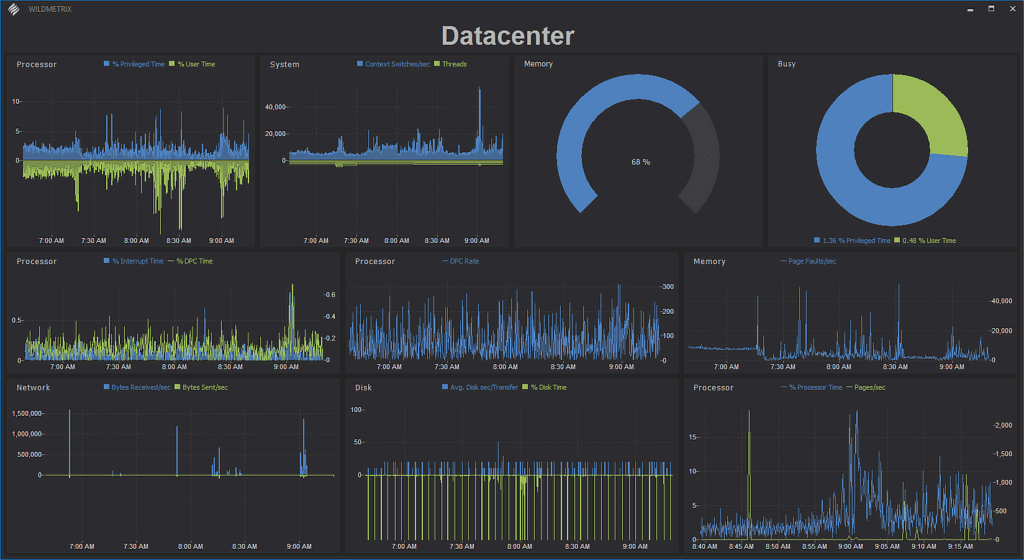Click the 68 % value in Memory gauge
The height and width of the screenshot is (560, 1024).
pos(640,161)
